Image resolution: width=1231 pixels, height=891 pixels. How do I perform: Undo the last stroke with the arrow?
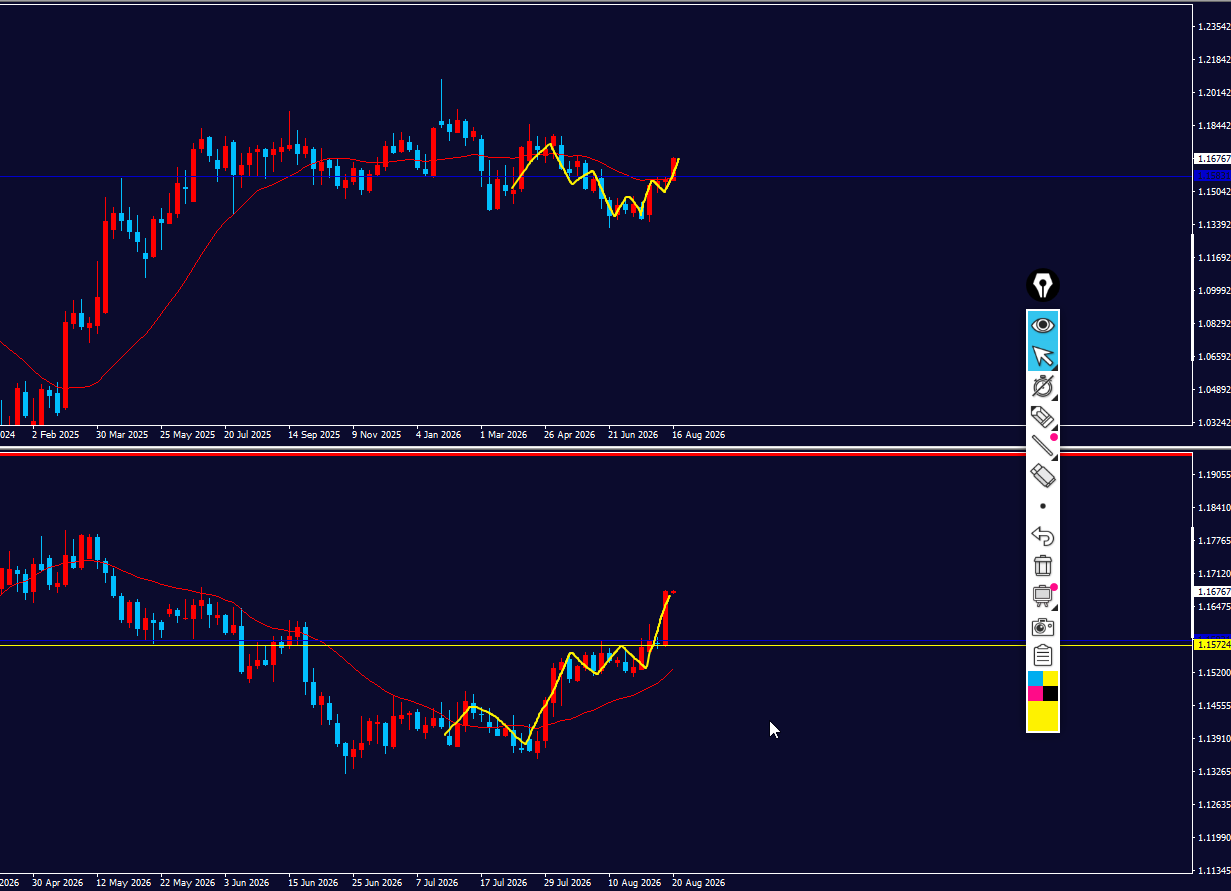tap(1043, 537)
